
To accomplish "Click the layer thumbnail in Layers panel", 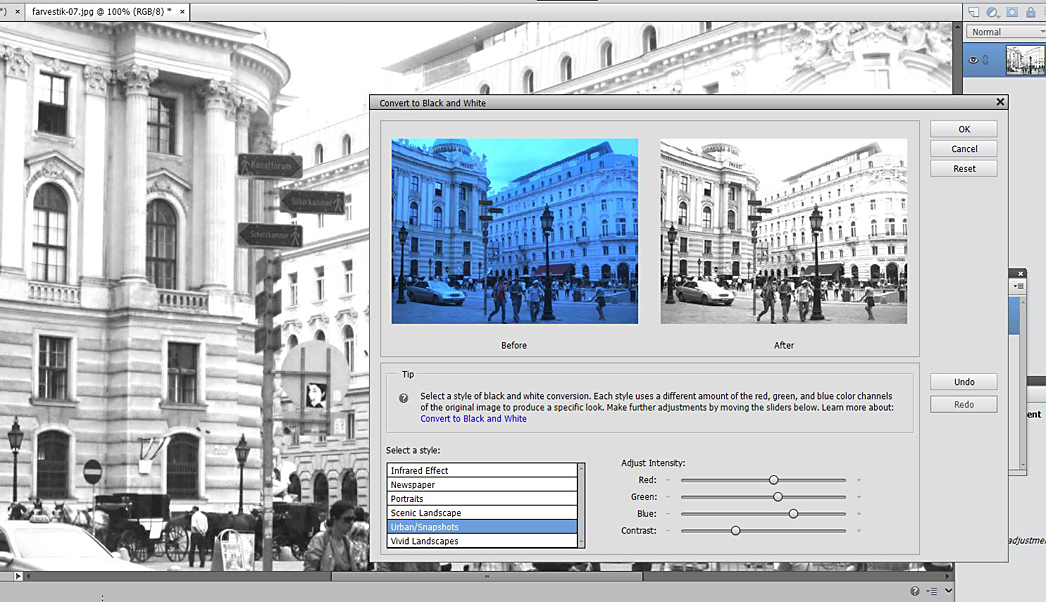I will (x=1025, y=60).
